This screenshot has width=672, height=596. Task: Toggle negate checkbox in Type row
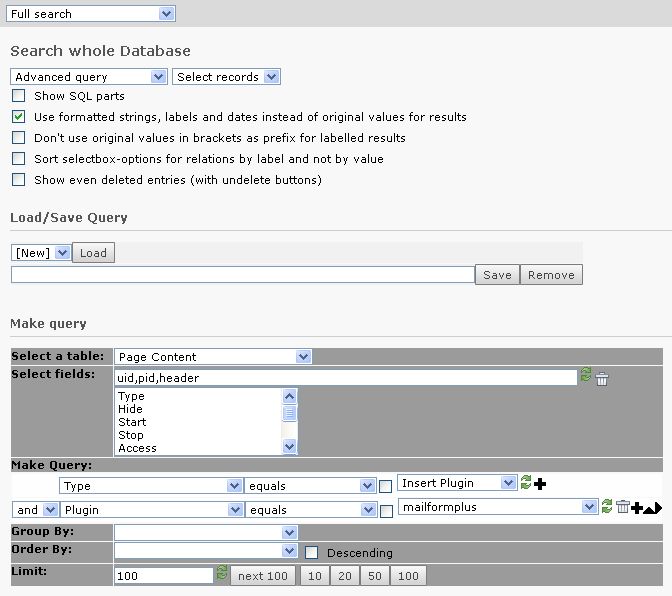click(386, 486)
